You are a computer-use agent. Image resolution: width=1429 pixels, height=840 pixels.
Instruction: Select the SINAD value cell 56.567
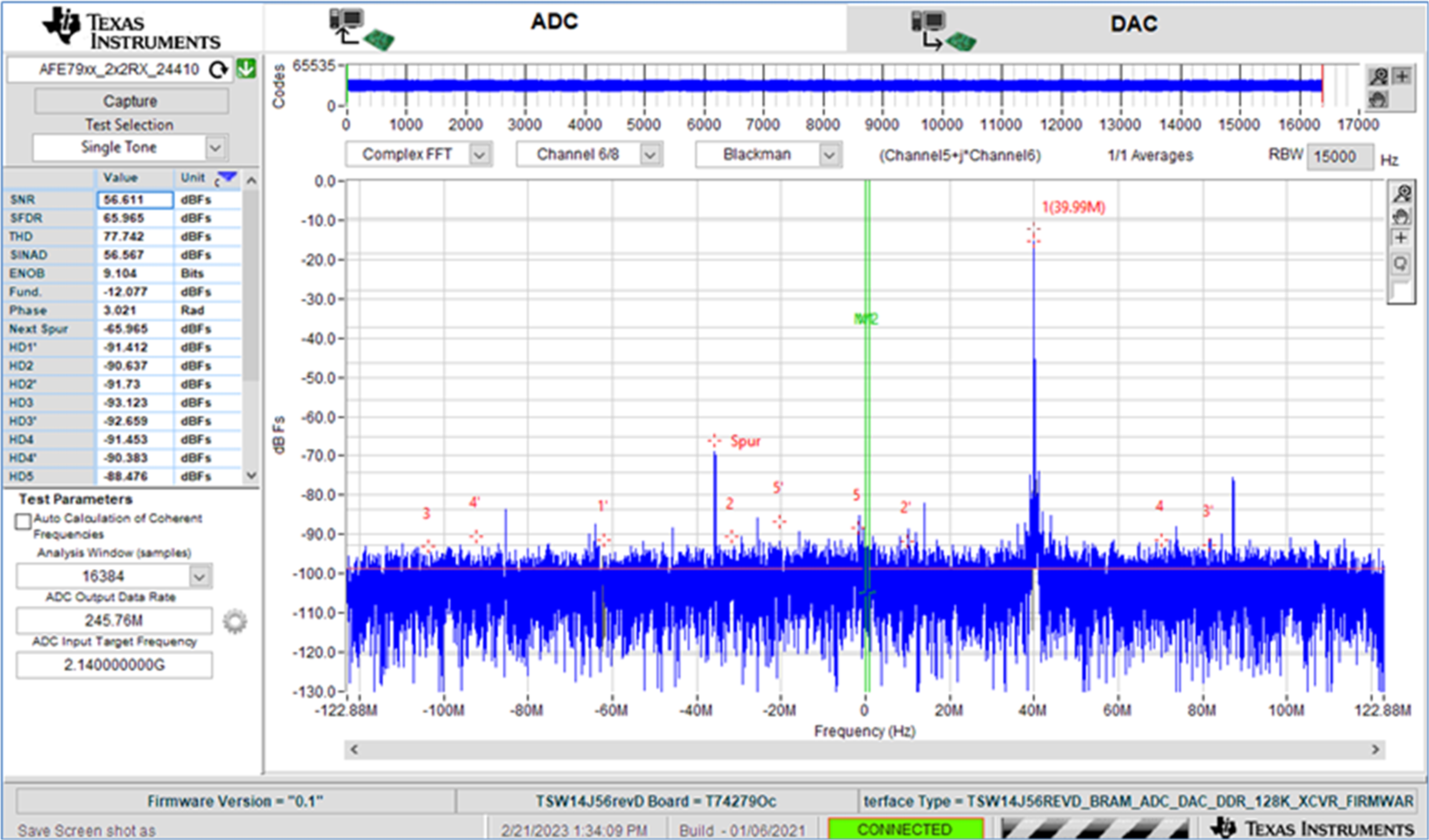tap(135, 255)
